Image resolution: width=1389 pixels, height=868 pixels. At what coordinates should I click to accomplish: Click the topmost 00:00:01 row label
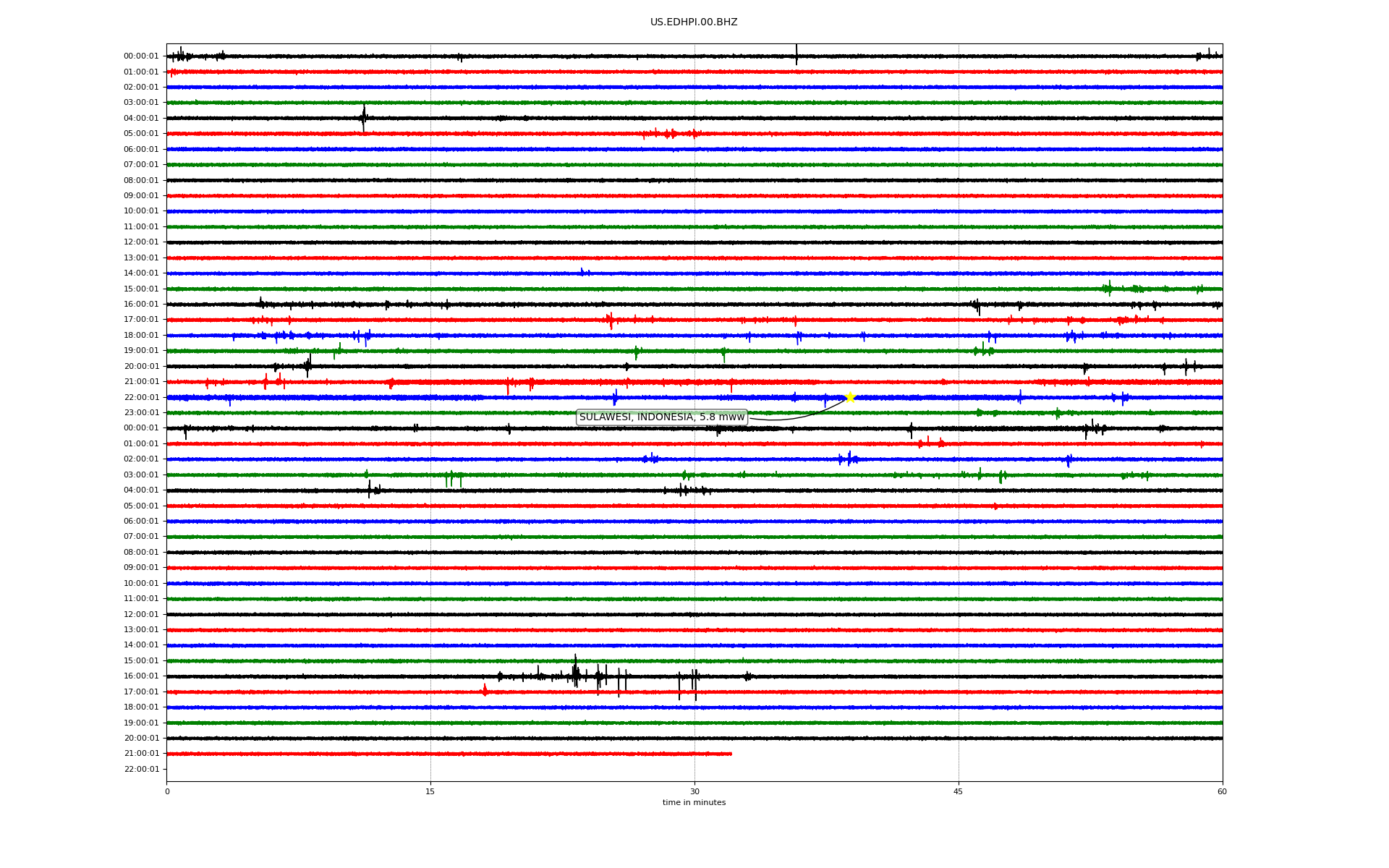pyautogui.click(x=141, y=56)
